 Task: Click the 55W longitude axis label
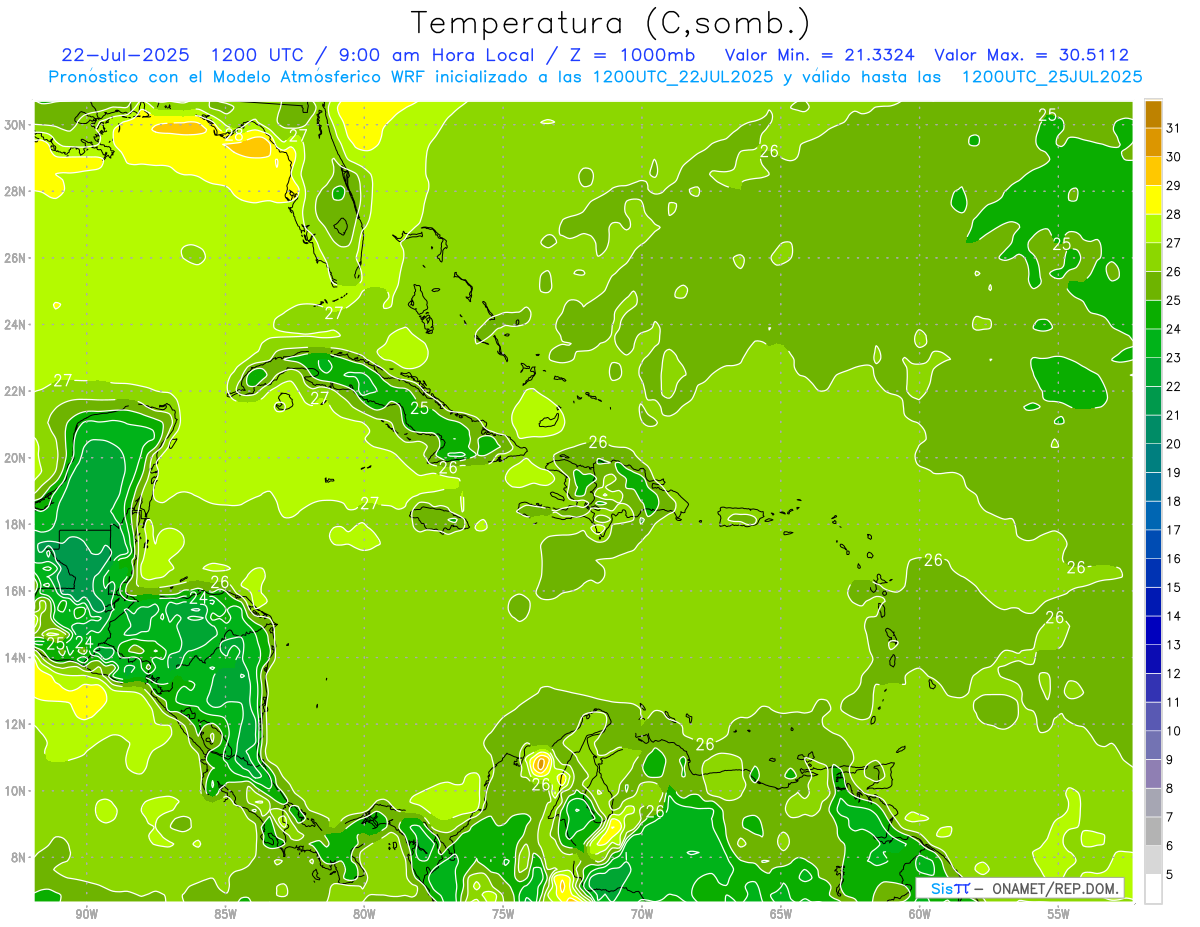[x=1059, y=914]
